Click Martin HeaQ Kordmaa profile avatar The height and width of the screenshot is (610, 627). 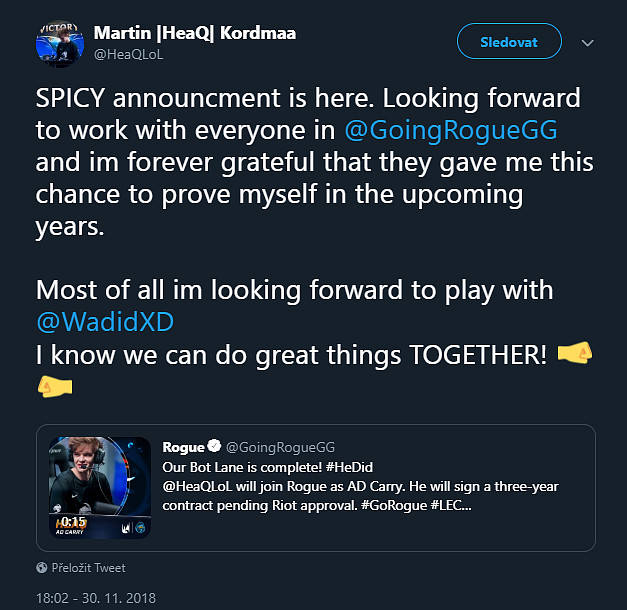(58, 42)
